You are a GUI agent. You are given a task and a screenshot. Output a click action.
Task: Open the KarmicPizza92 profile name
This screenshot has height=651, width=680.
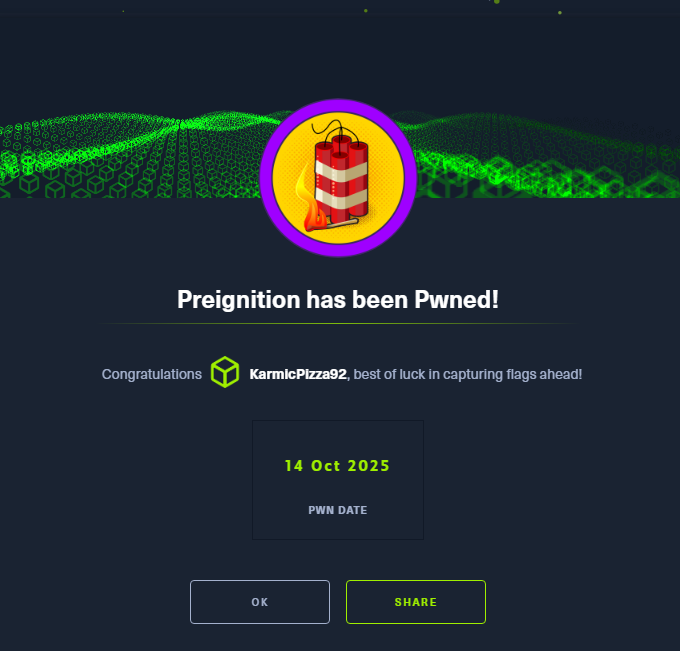[298, 374]
